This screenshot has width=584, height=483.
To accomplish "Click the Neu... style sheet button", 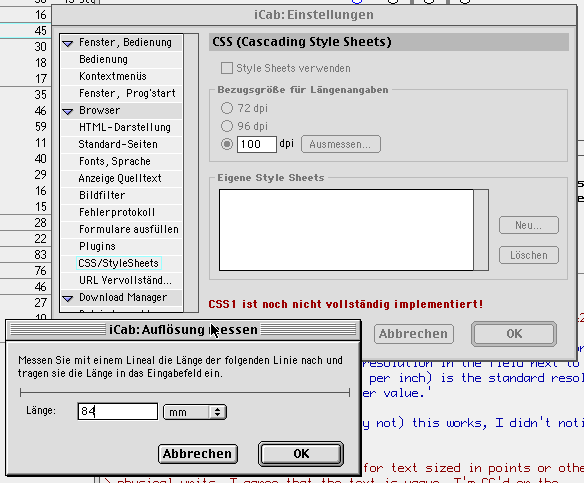I will 529,225.
